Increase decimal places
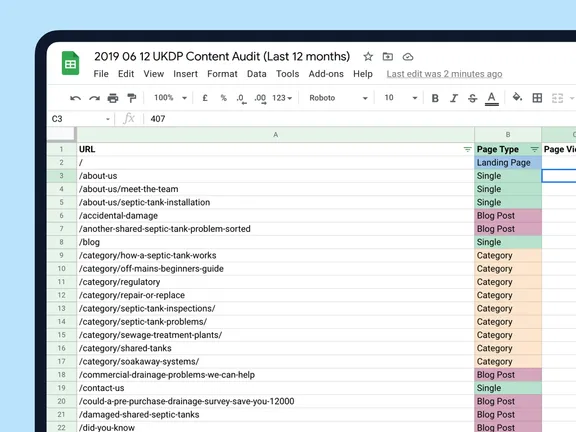 (260, 98)
